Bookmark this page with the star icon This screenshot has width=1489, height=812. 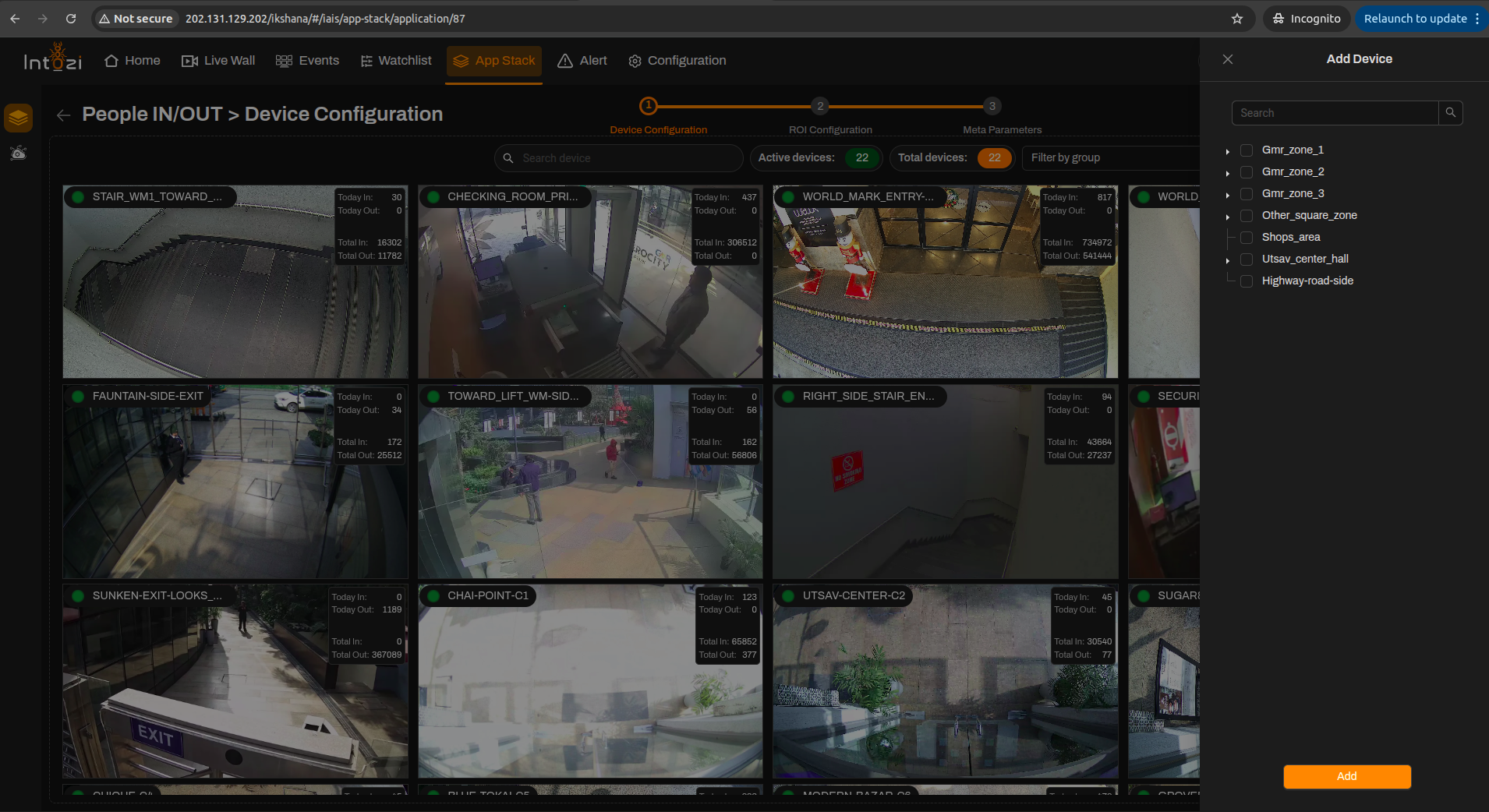pyautogui.click(x=1237, y=19)
